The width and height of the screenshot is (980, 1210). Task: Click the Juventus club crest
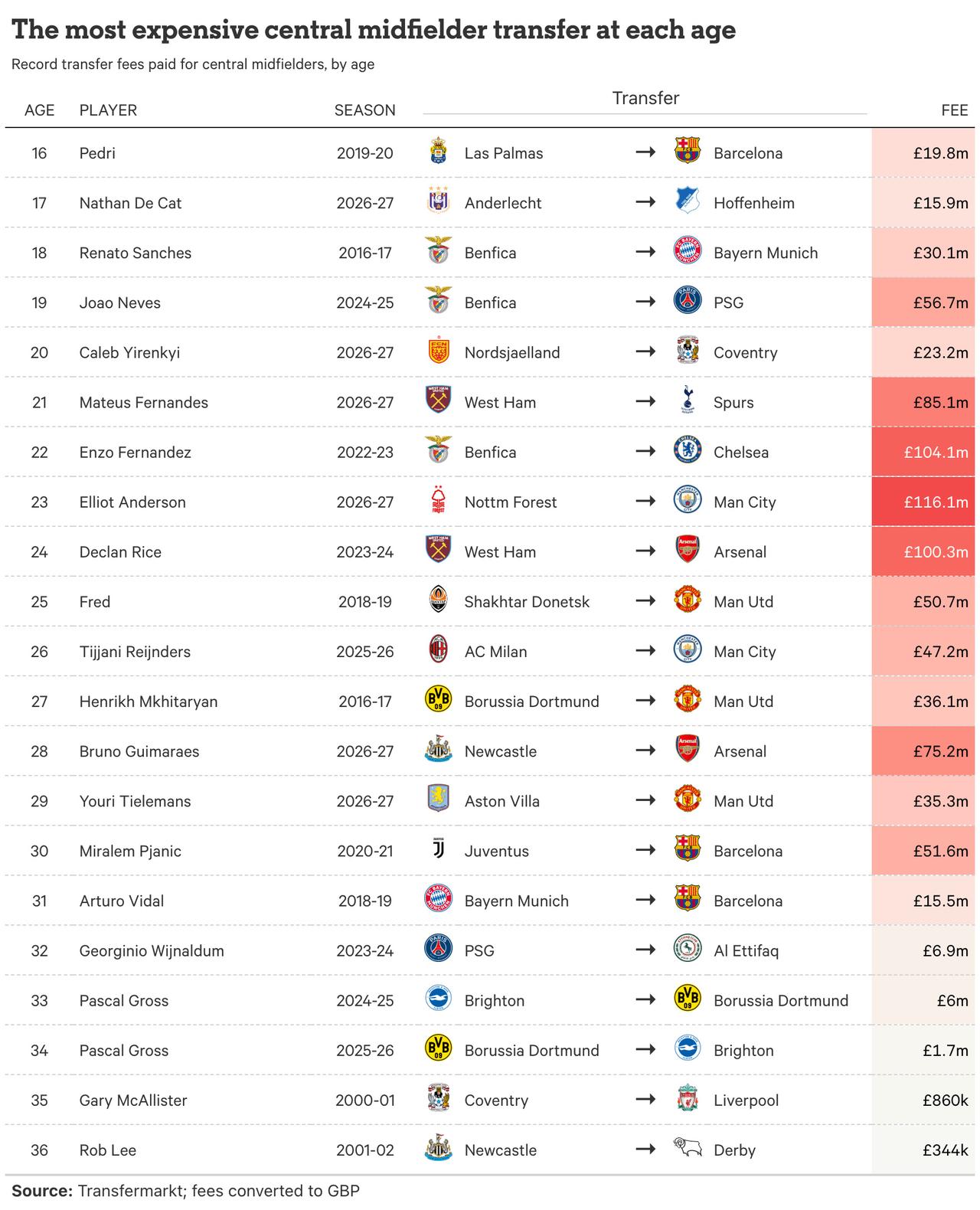(x=439, y=850)
